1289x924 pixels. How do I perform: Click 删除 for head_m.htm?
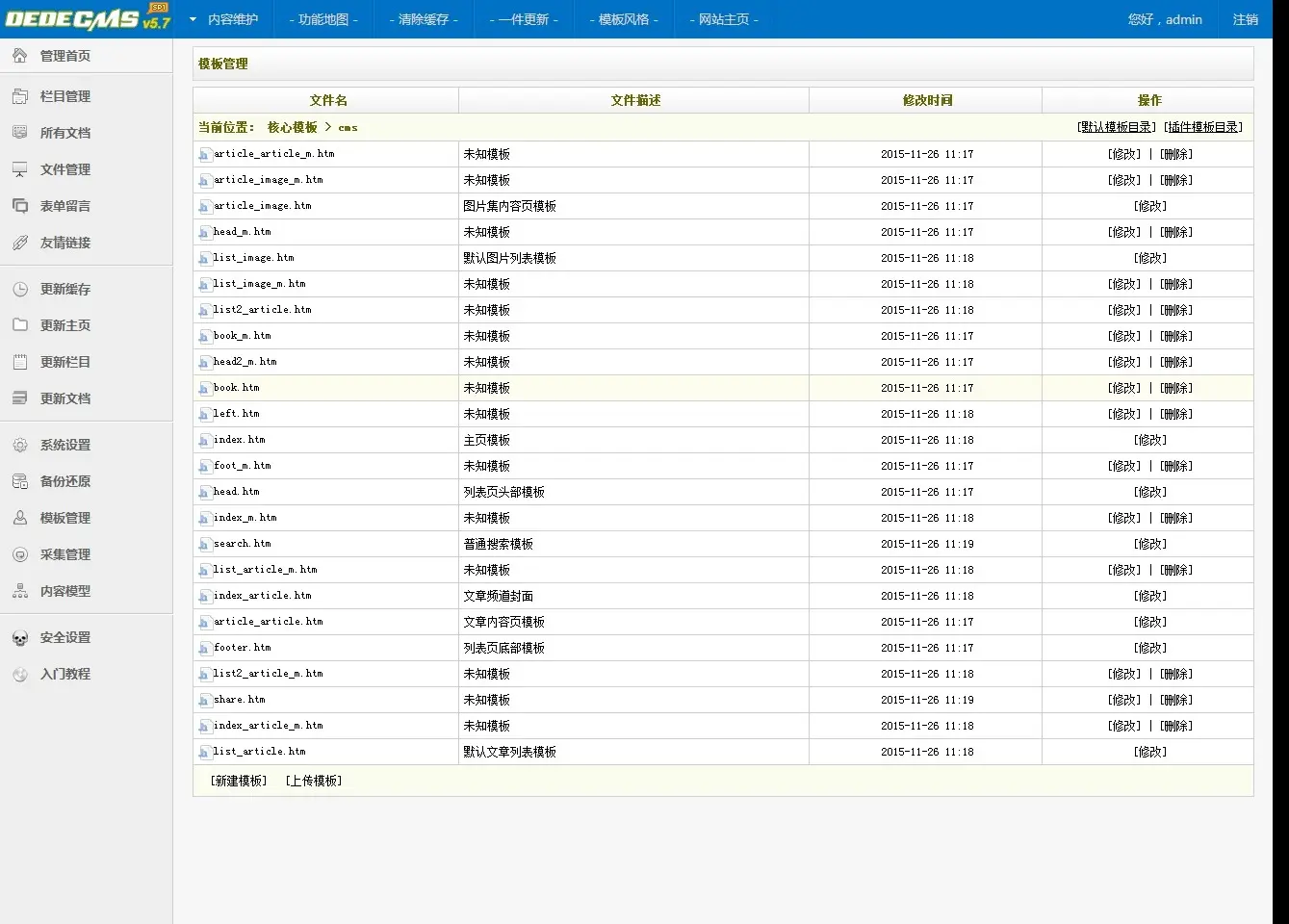[1176, 232]
